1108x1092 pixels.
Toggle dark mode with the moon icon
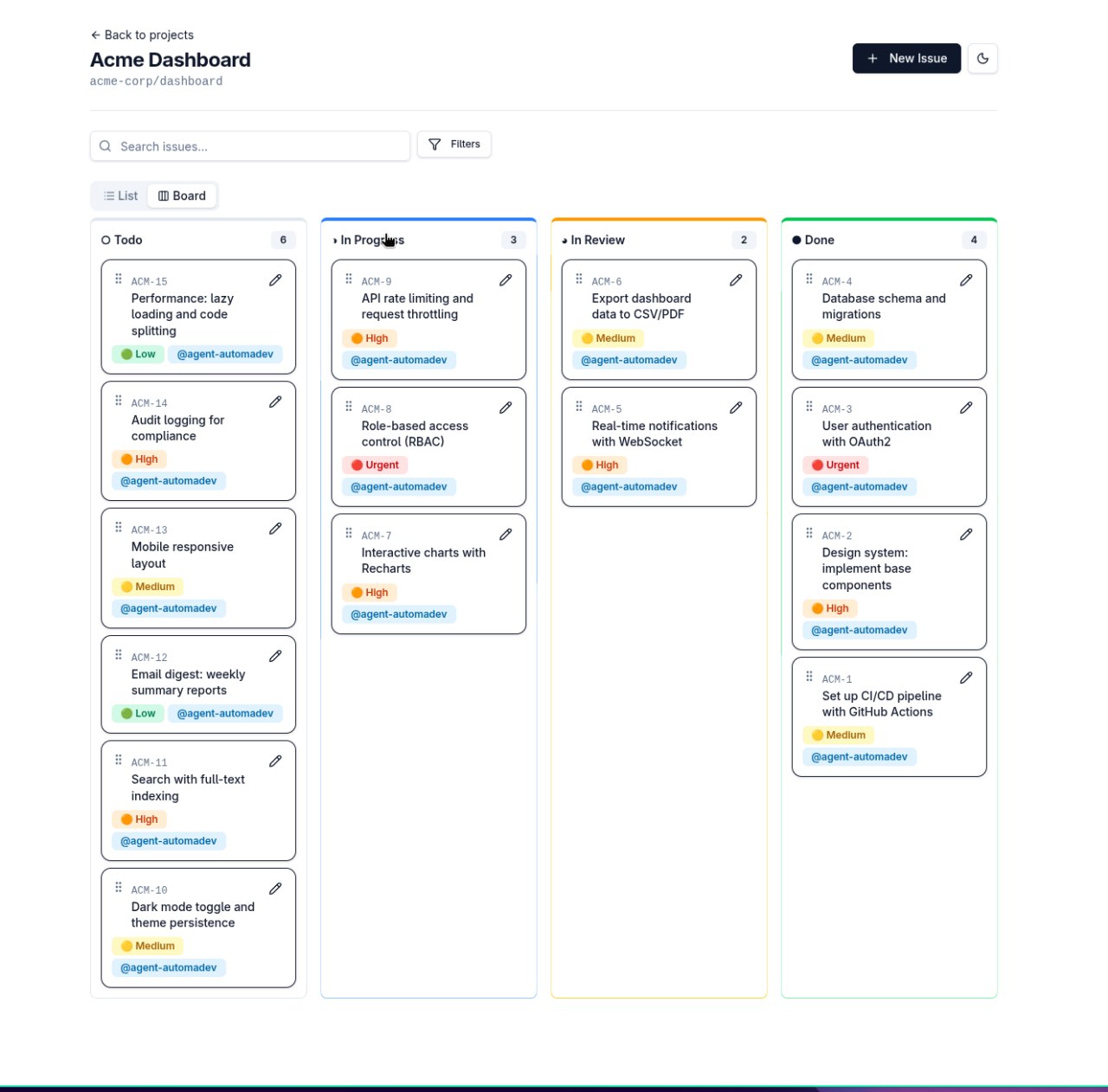click(982, 58)
